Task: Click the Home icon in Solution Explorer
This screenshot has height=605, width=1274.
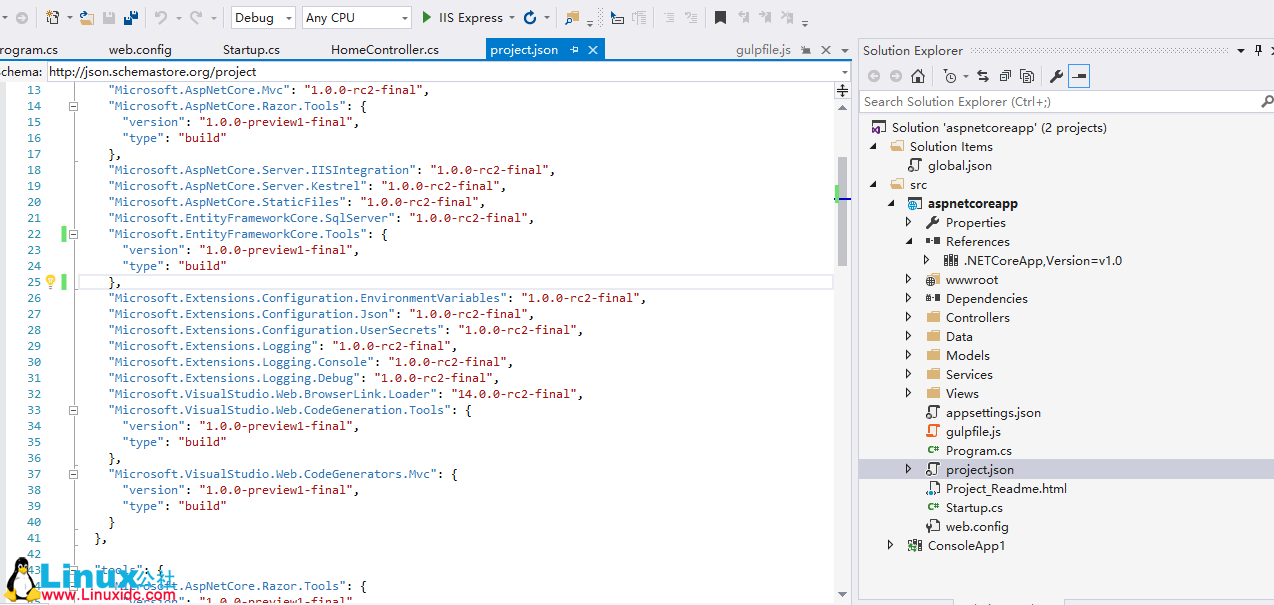Action: pos(918,76)
